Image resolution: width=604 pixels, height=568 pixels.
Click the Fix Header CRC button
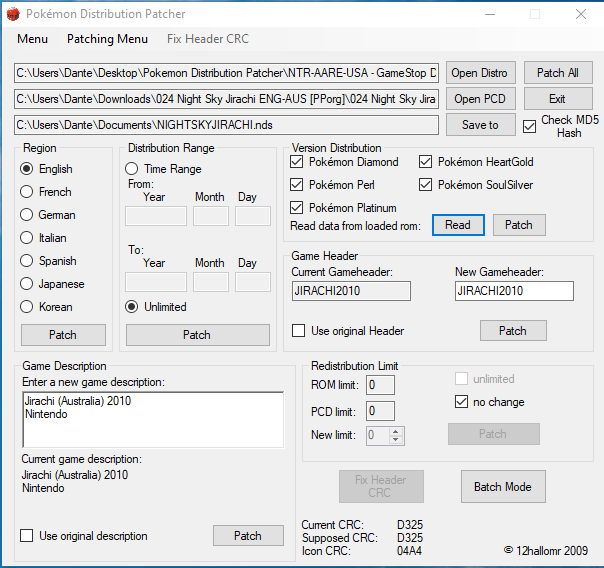381,486
